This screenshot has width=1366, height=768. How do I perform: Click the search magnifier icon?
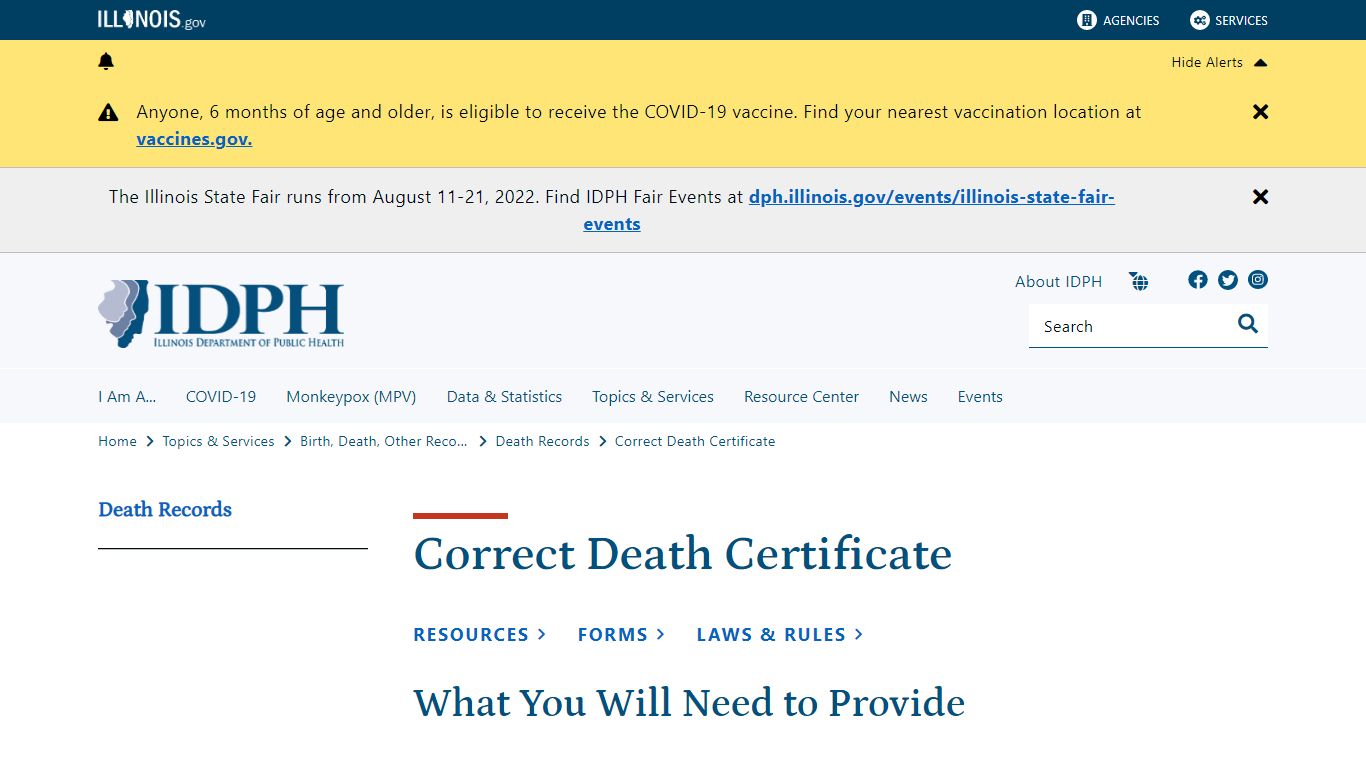coord(1247,324)
